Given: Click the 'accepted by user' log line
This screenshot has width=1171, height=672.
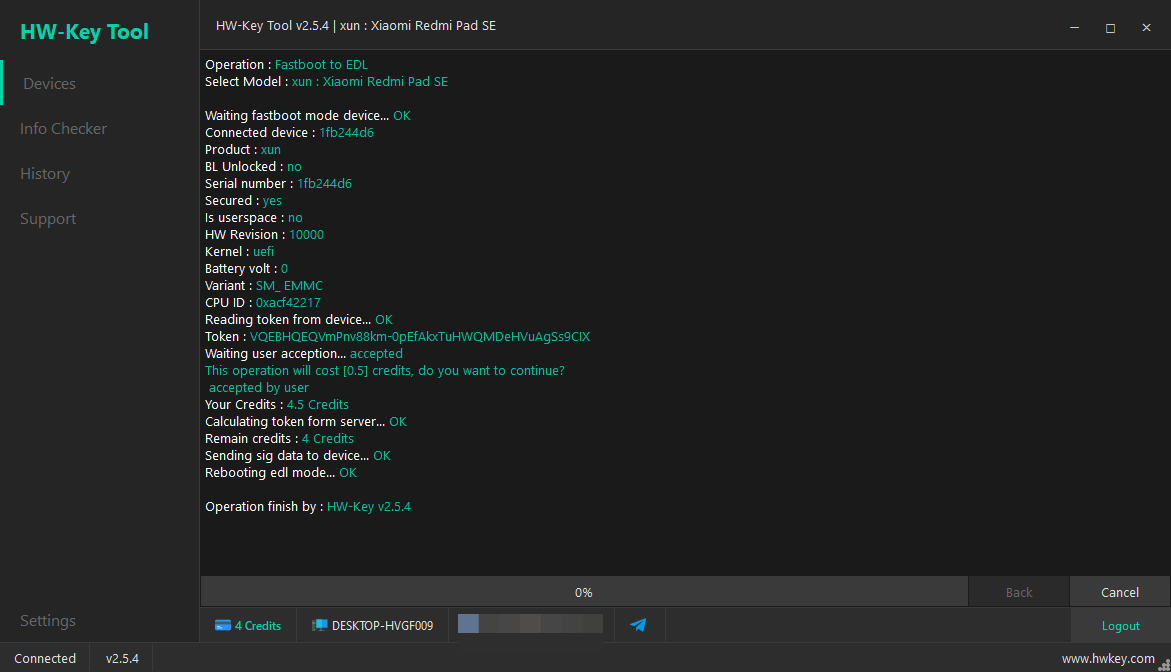Looking at the screenshot, I should (x=258, y=388).
